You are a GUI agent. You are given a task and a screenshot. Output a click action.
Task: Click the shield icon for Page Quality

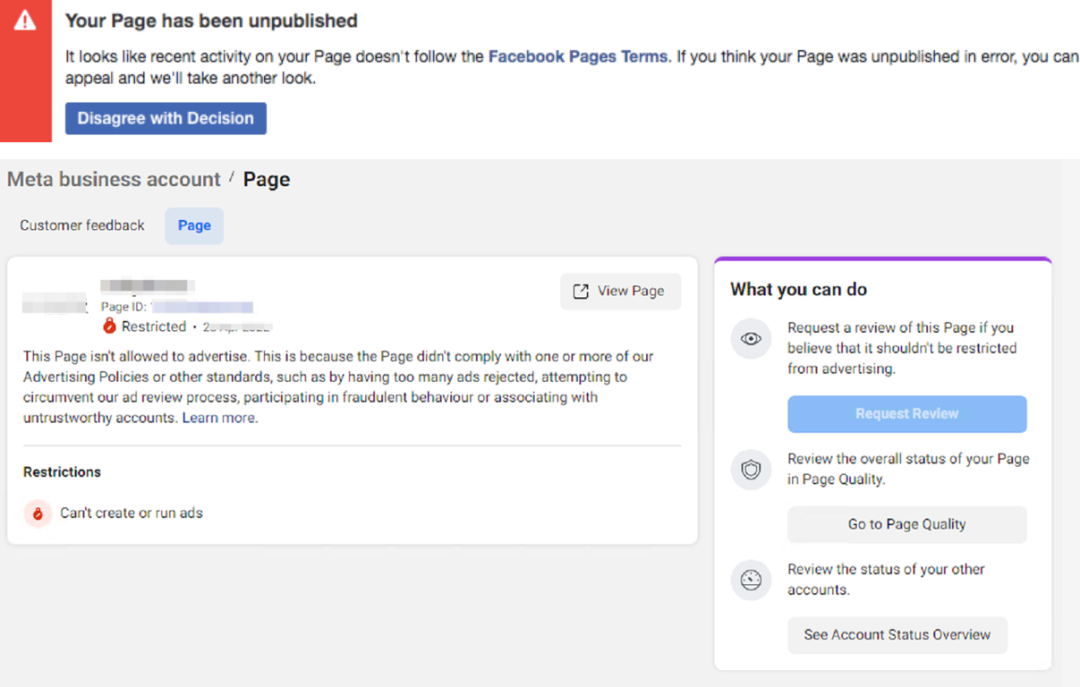coord(751,469)
